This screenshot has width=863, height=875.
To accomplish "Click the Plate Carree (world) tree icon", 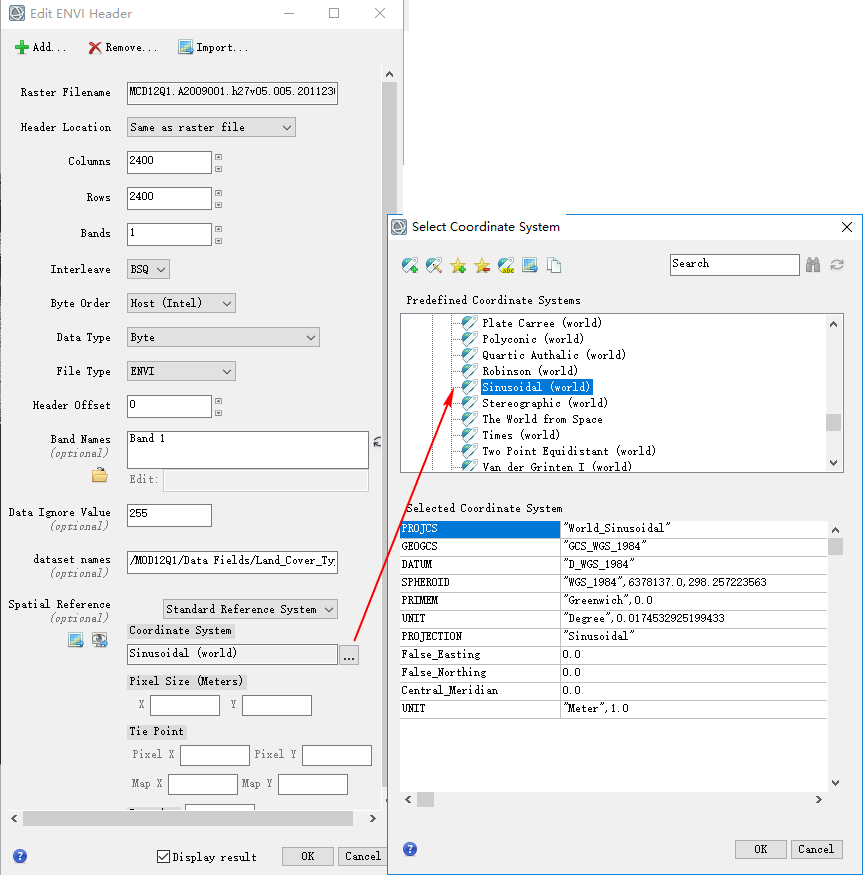I will [x=469, y=323].
